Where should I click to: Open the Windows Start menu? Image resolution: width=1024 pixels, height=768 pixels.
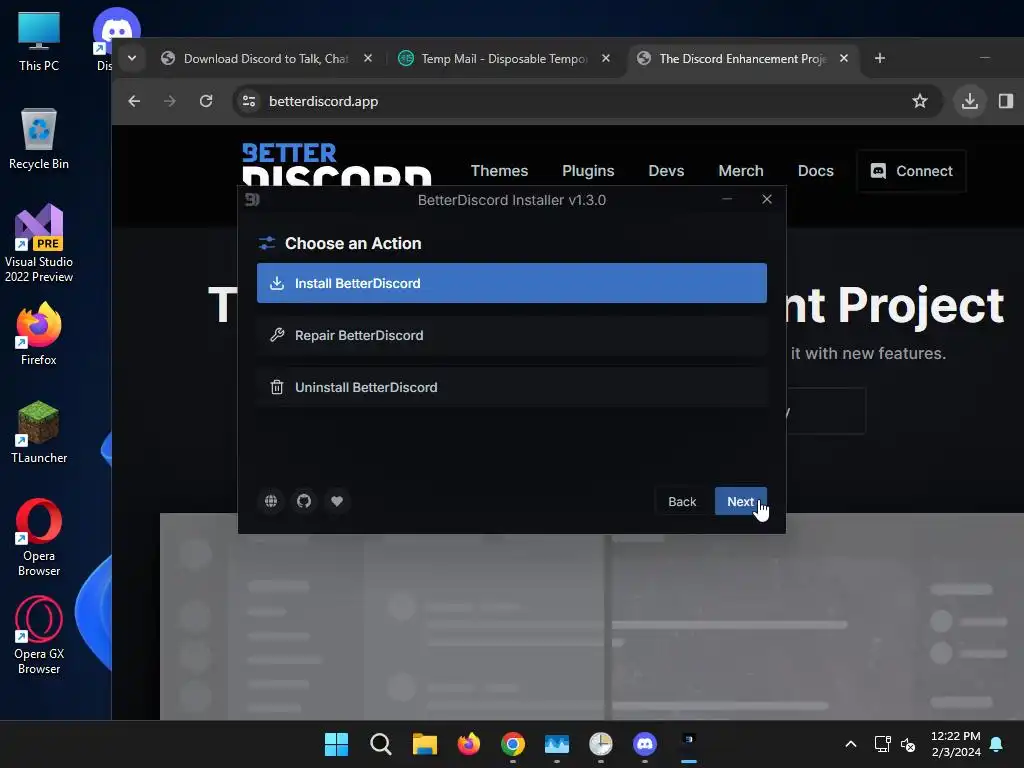click(x=336, y=744)
